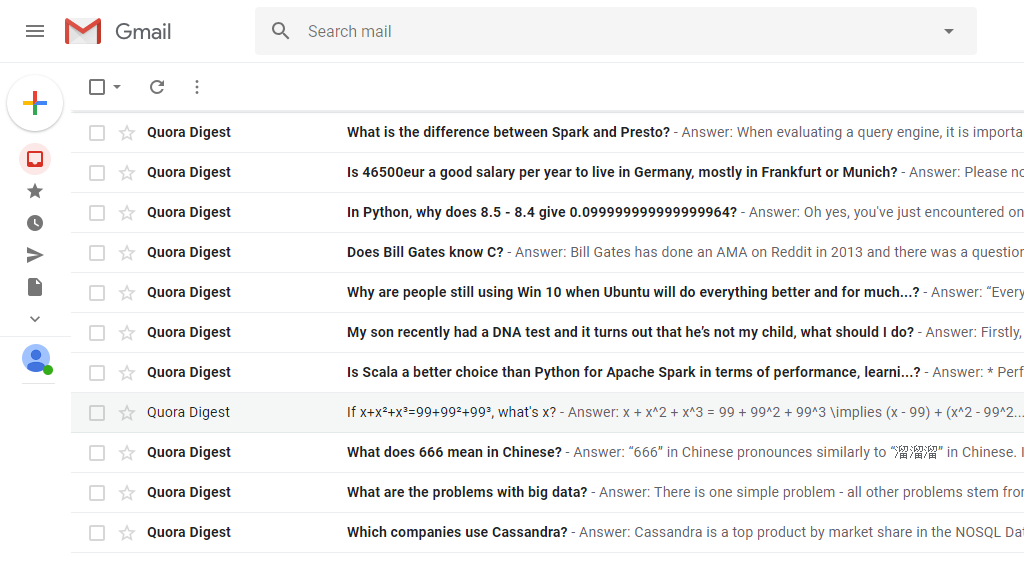The image size is (1024, 561).
Task: Open the Drafts page icon
Action: tap(35, 287)
